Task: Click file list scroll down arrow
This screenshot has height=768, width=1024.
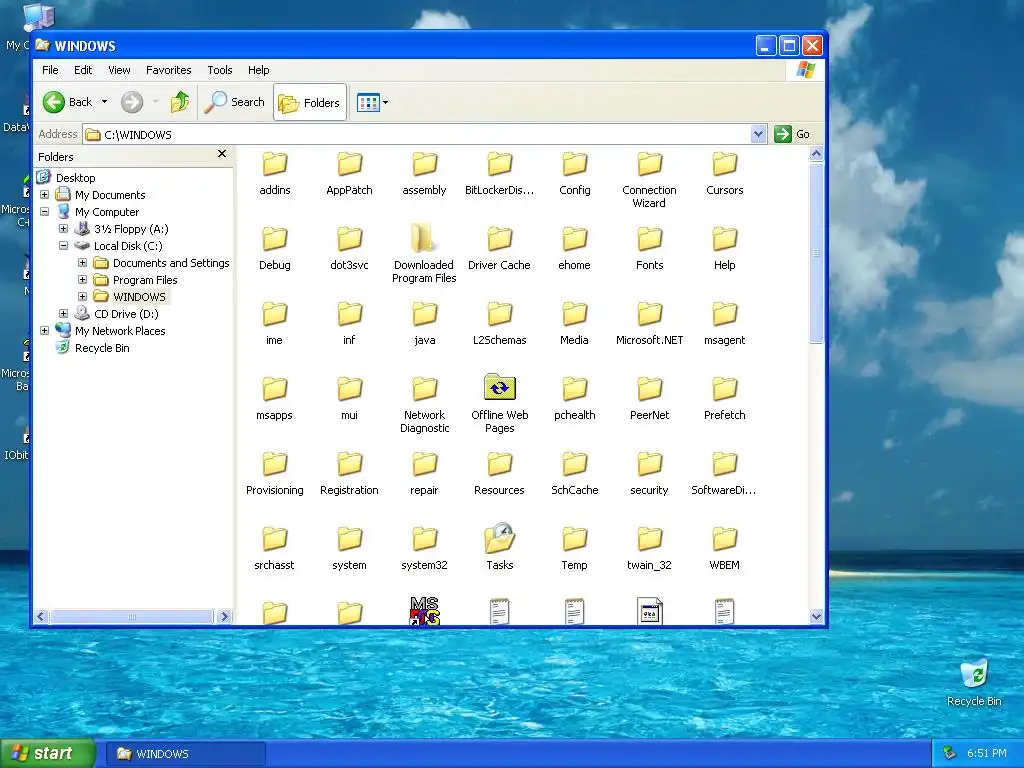Action: tap(816, 616)
